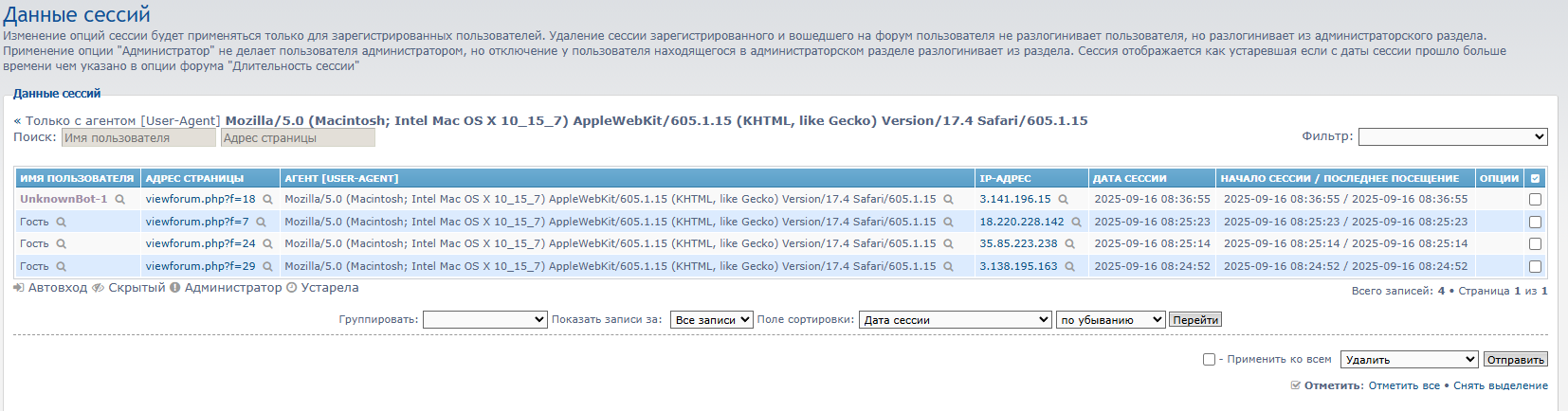This screenshot has height=411, width=1568.
Task: Open the viewforum.php?f=24 page link
Action: click(200, 244)
